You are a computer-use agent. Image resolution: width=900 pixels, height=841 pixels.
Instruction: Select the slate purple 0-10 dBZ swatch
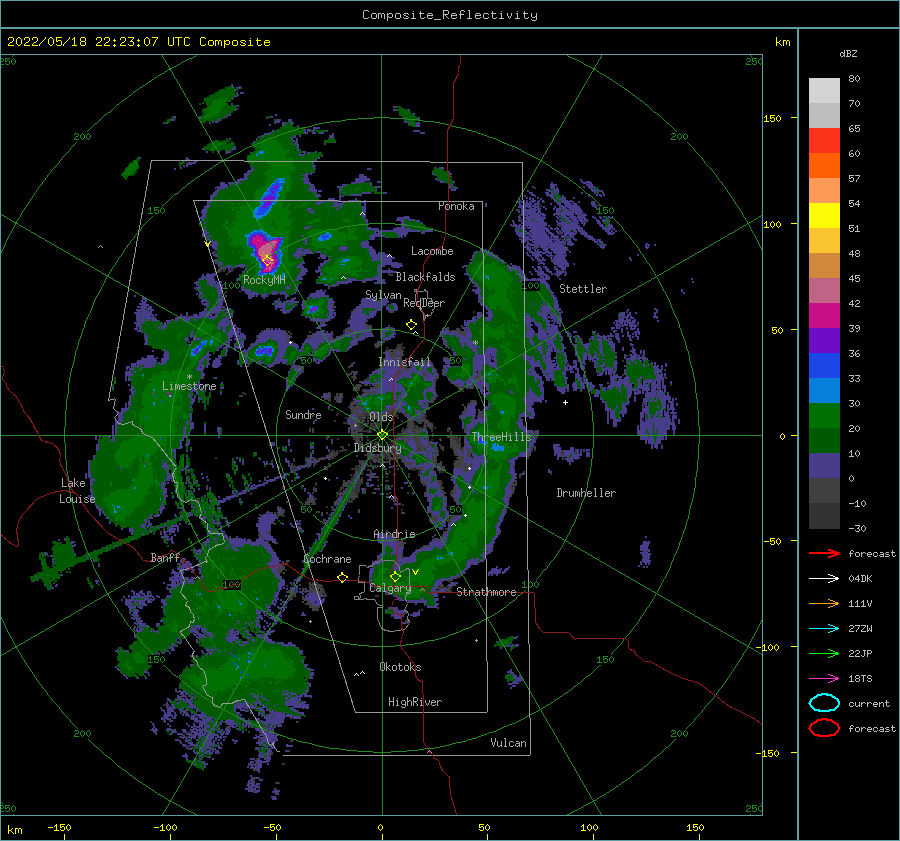(824, 466)
